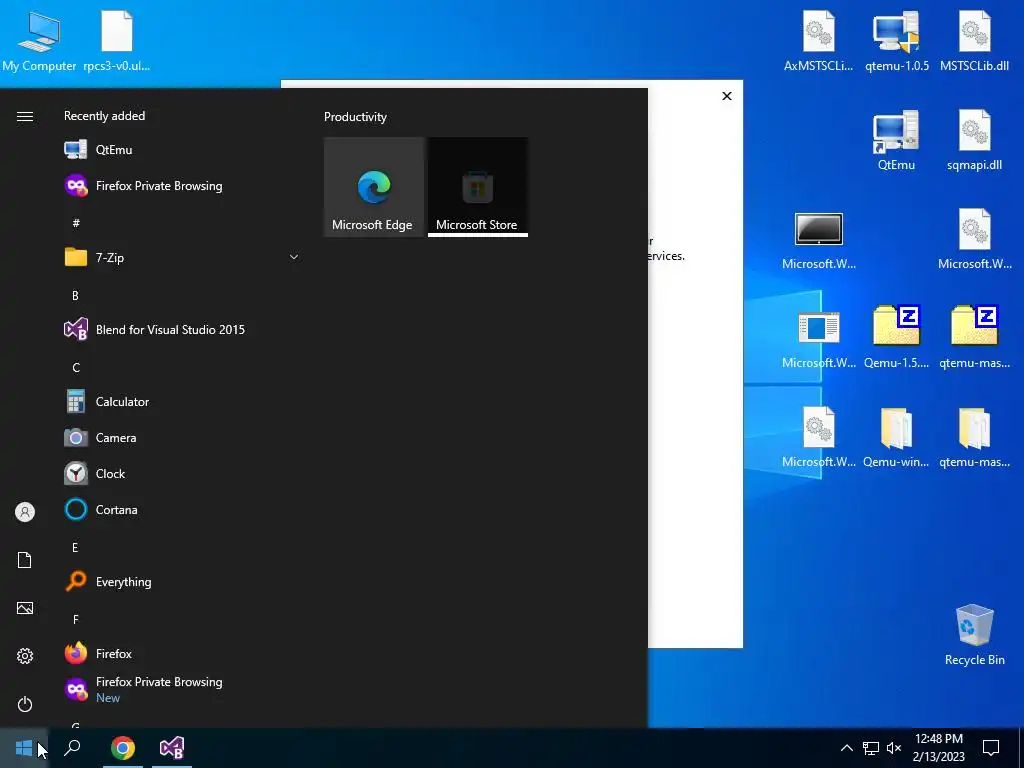Select the qtemu-1.0.5 desktop icon
Screen dimensions: 1024x768
tap(897, 40)
